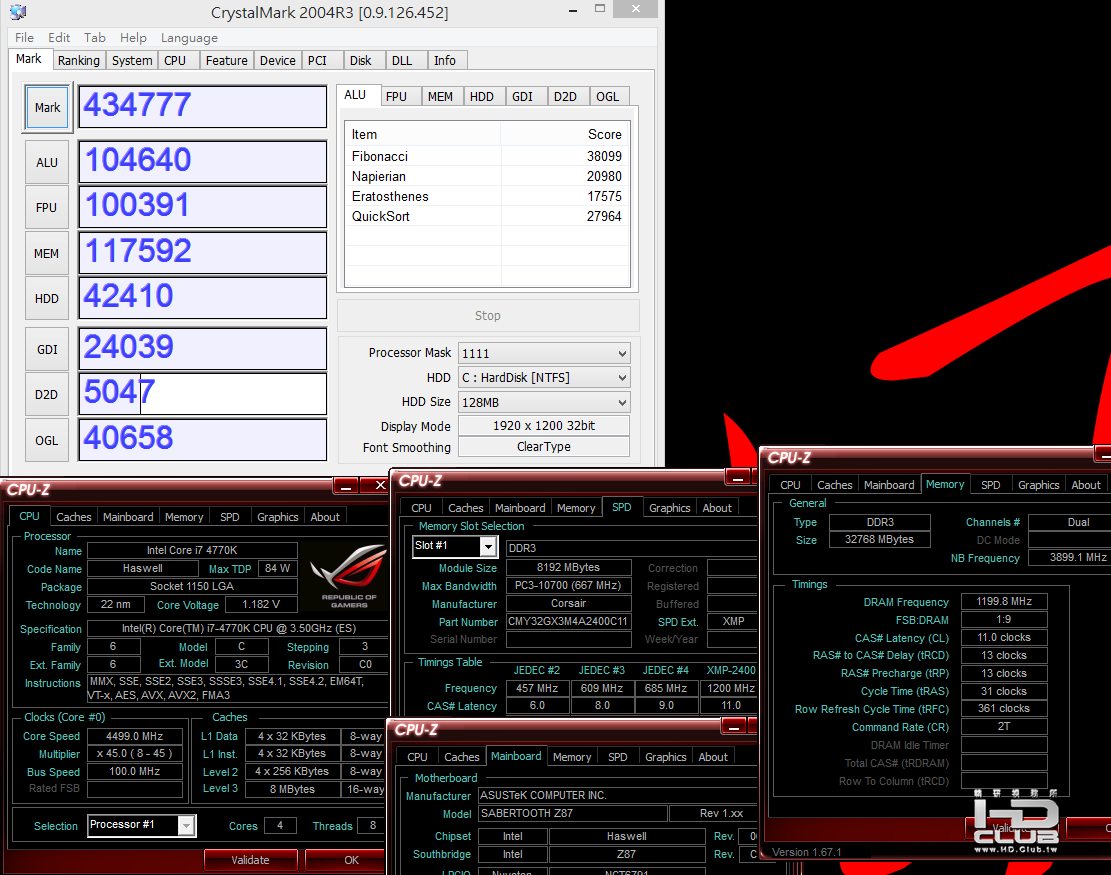Viewport: 1111px width, 875px height.
Task: Click the ROG Republic of Gamers logo
Action: [349, 576]
